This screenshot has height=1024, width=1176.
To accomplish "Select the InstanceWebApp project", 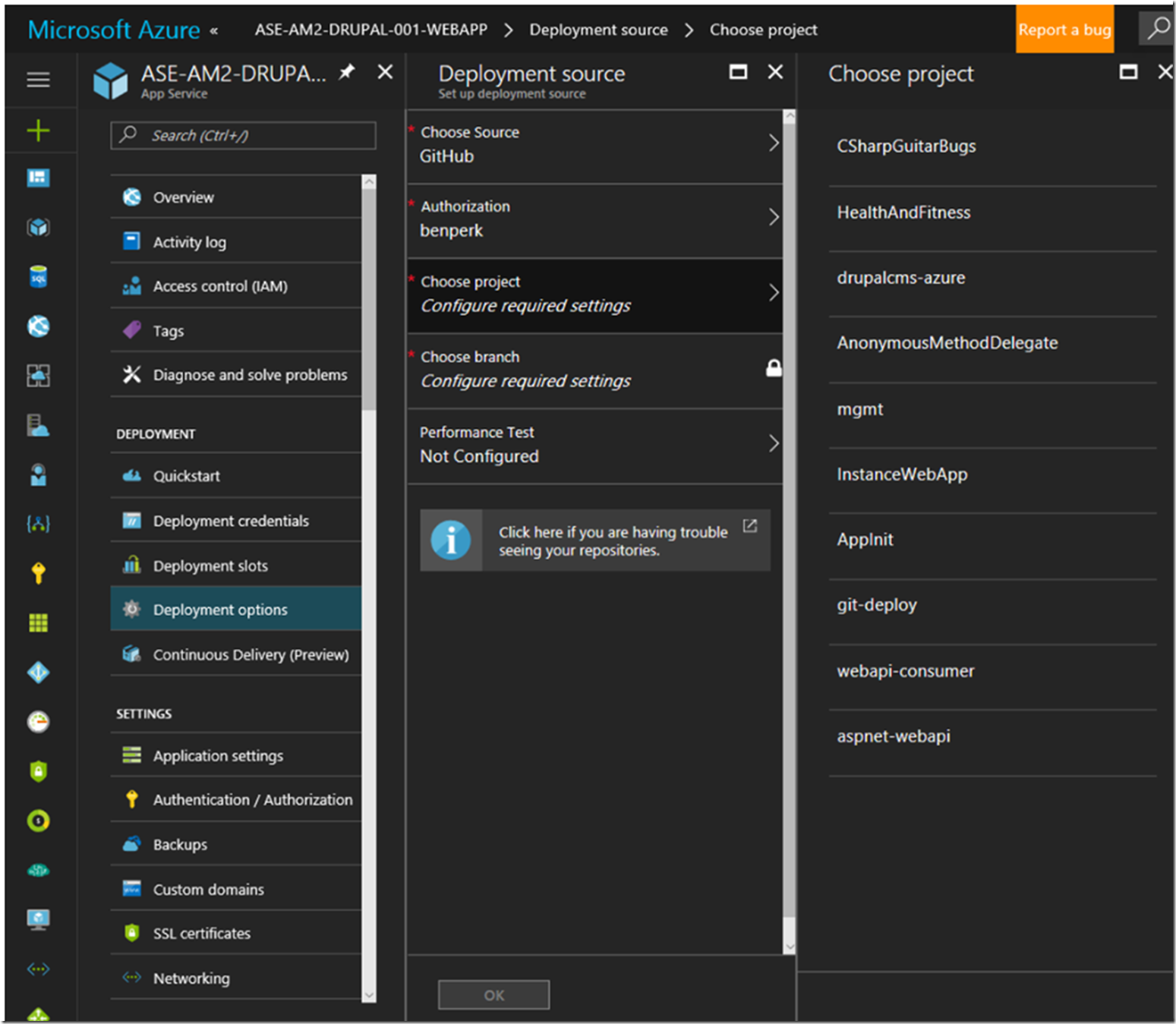I will (x=992, y=474).
